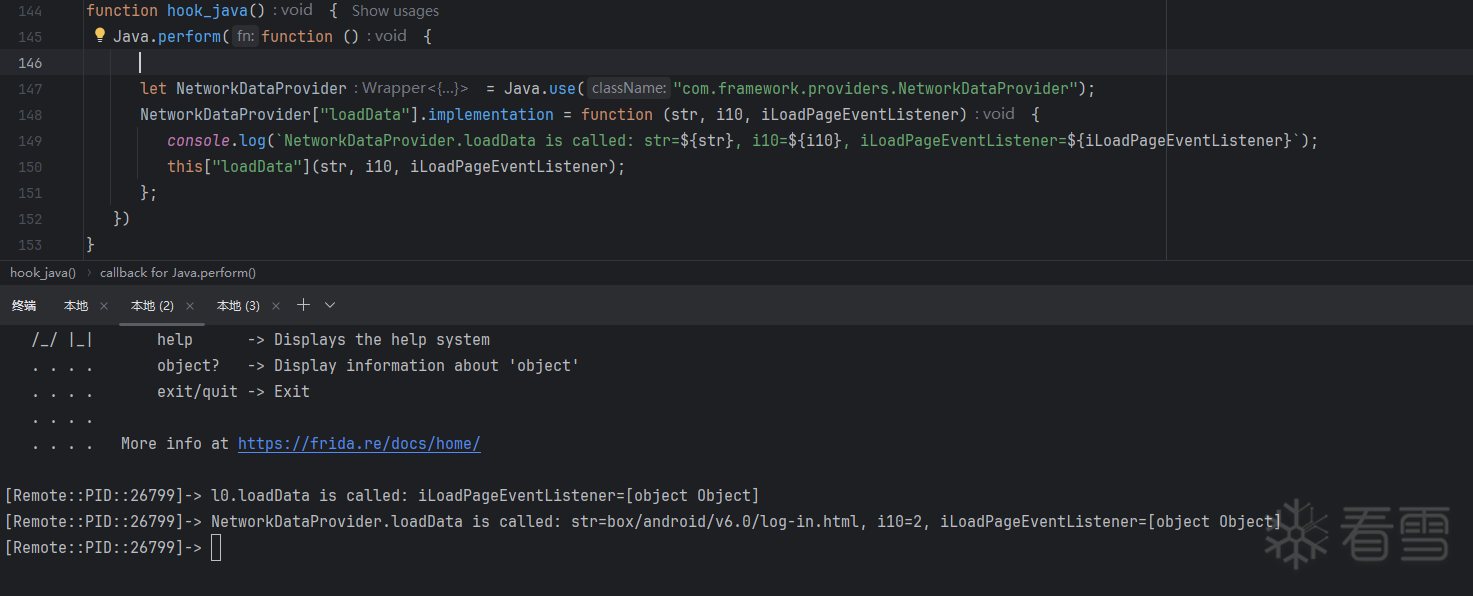Click the className: parameter hint
Viewport: 1473px width, 596px height.
tap(629, 89)
